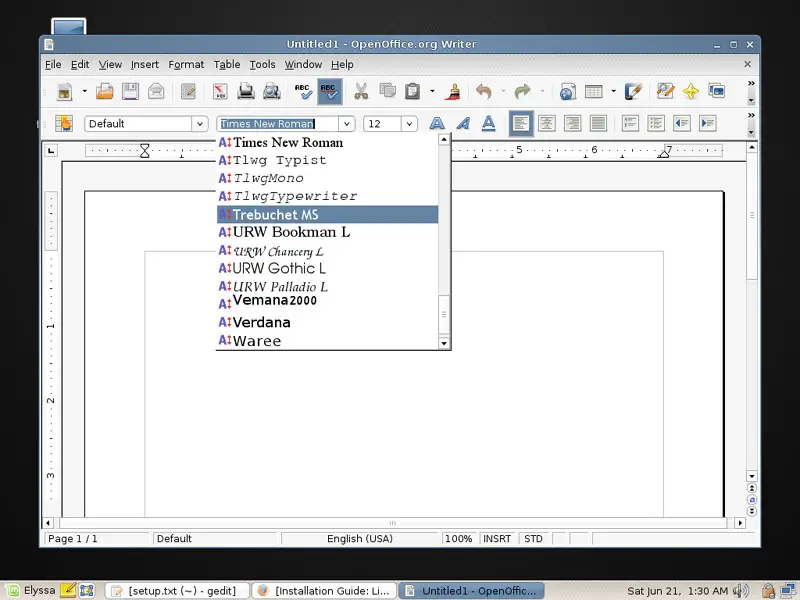Select Align Right paragraph button

click(572, 123)
